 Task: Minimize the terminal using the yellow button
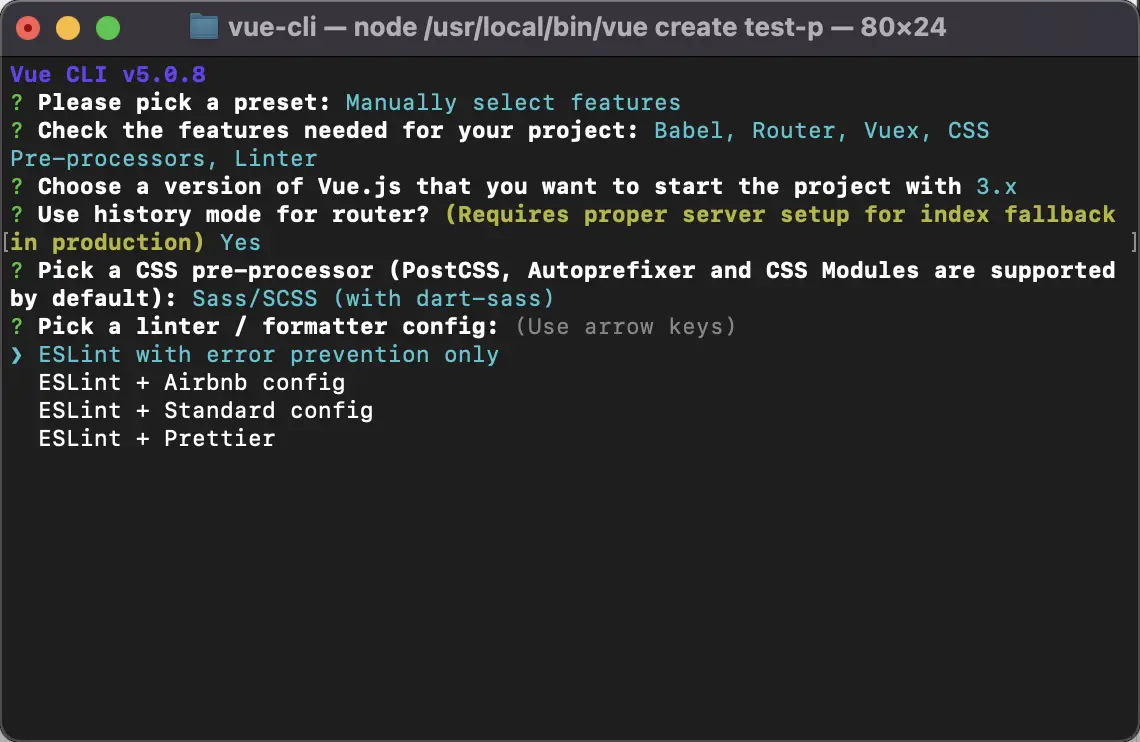pyautogui.click(x=67, y=28)
